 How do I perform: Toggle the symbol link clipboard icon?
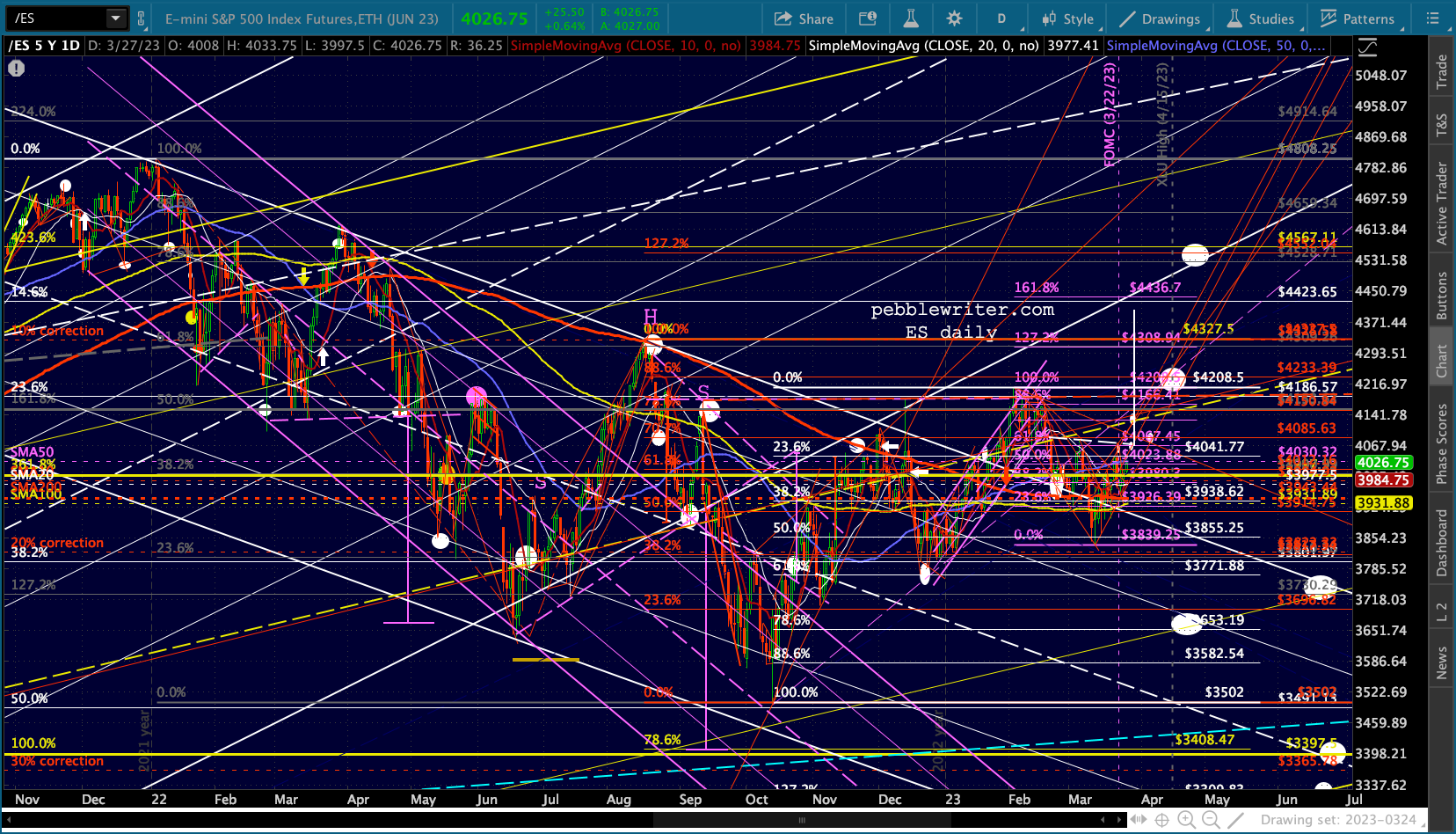141,18
